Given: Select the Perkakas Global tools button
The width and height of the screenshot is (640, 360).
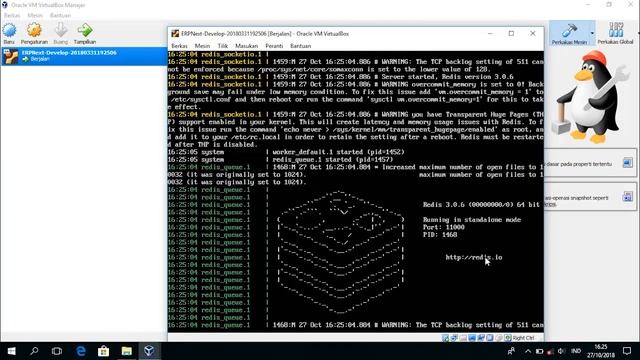Looking at the screenshot, I should click(x=615, y=33).
